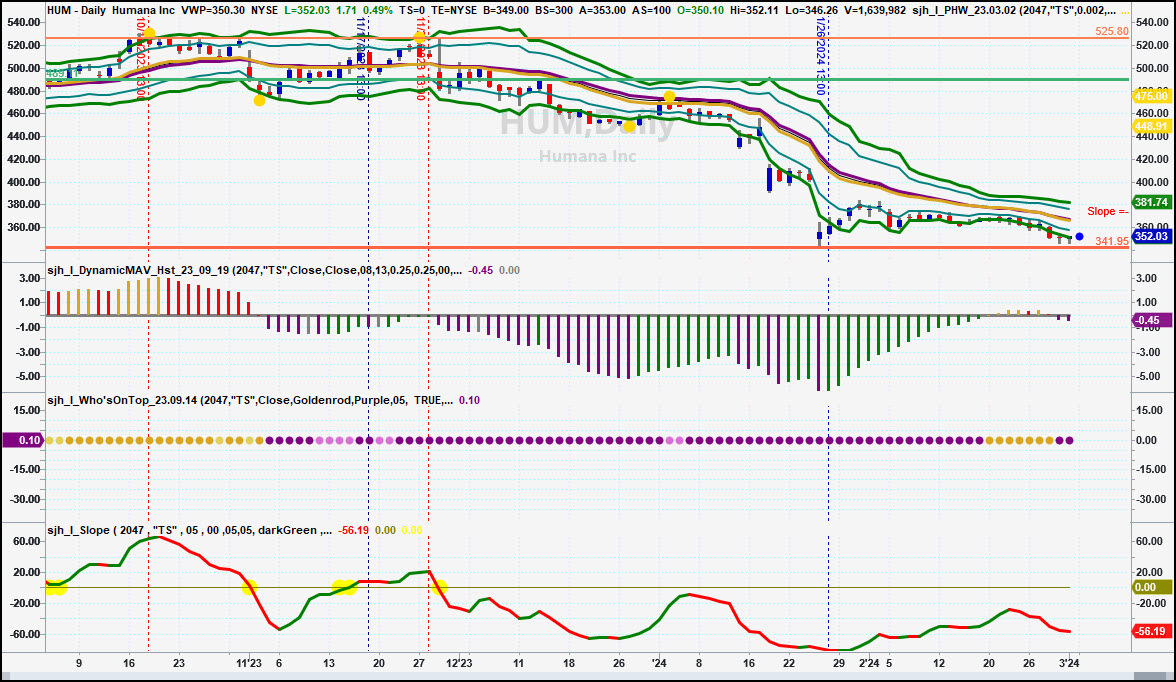Click the B=349.00 bid value
This screenshot has width=1176, height=682.
pos(506,11)
